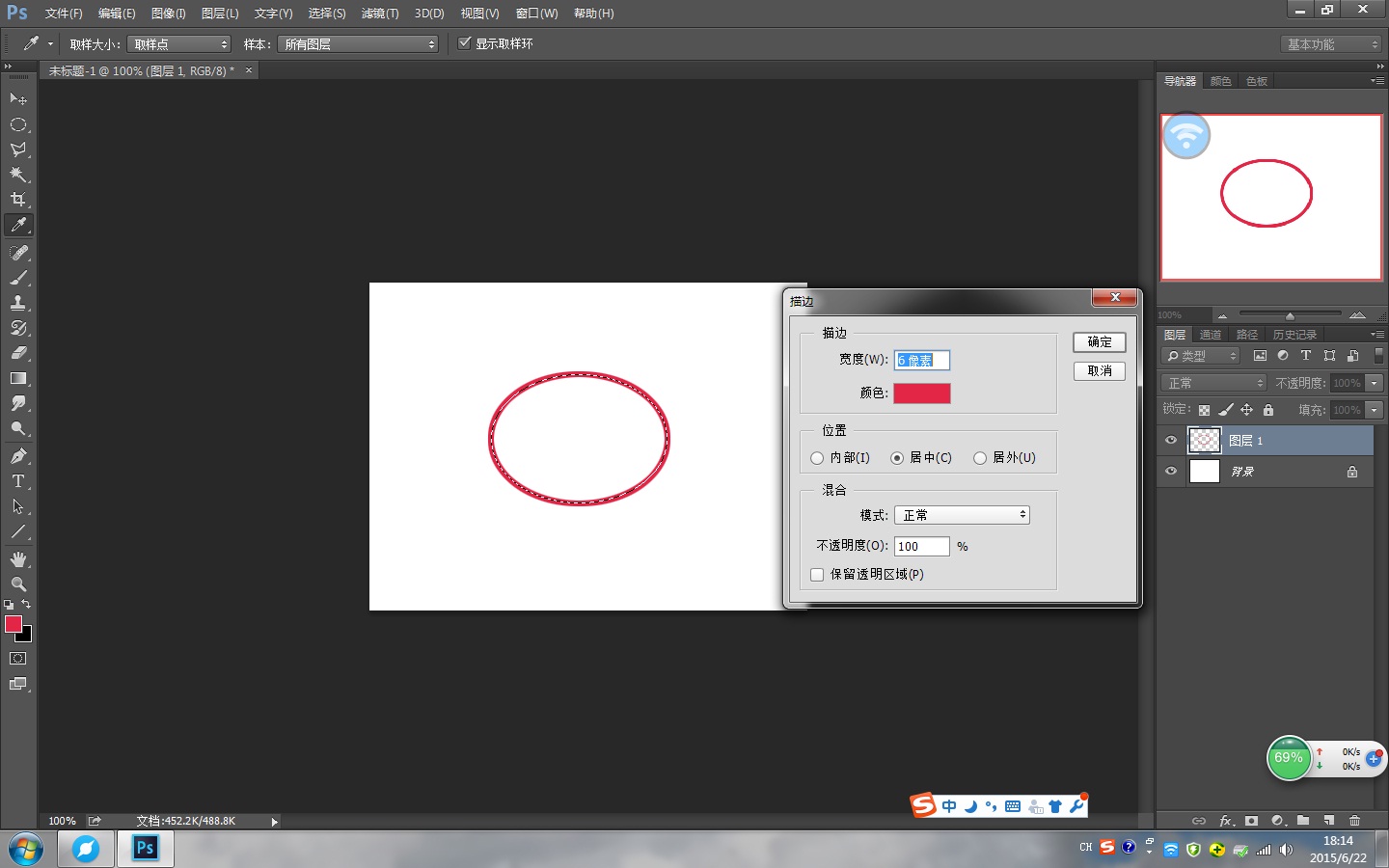Image resolution: width=1389 pixels, height=868 pixels.
Task: Click the navigator zoom slider handle
Action: click(1290, 315)
